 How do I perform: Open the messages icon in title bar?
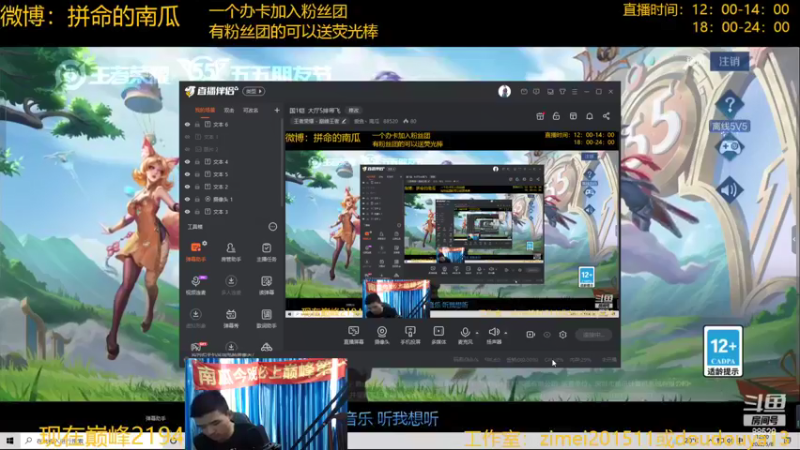[x=524, y=92]
